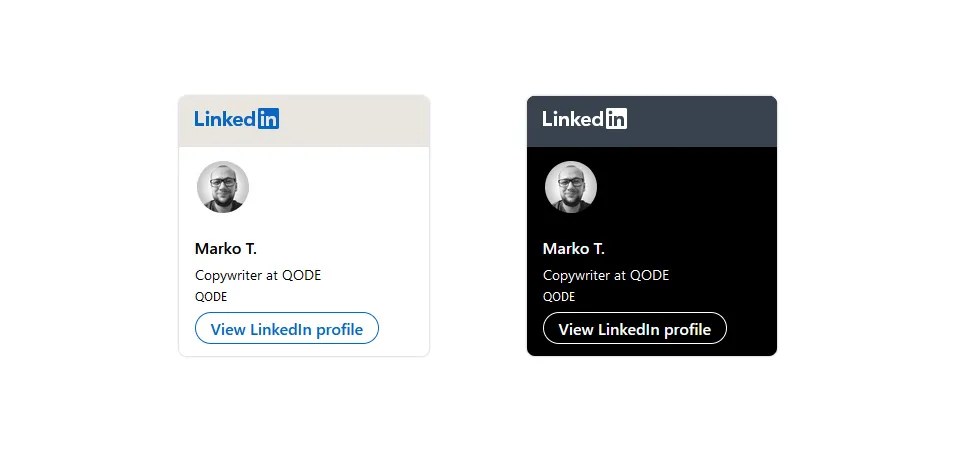This screenshot has width=969, height=450.
Task: Open the Marko T. name on dark card
Action: (x=573, y=249)
